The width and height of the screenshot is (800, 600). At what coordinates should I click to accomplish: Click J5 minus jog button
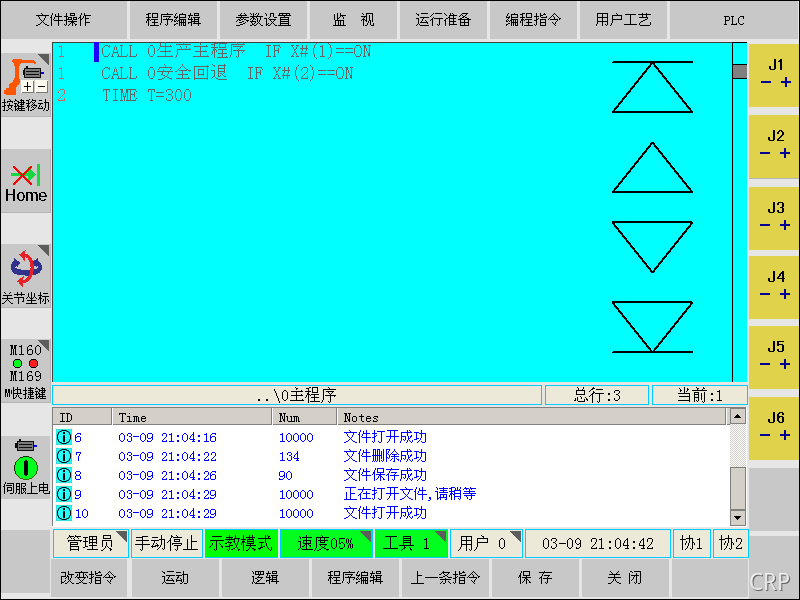tap(765, 364)
